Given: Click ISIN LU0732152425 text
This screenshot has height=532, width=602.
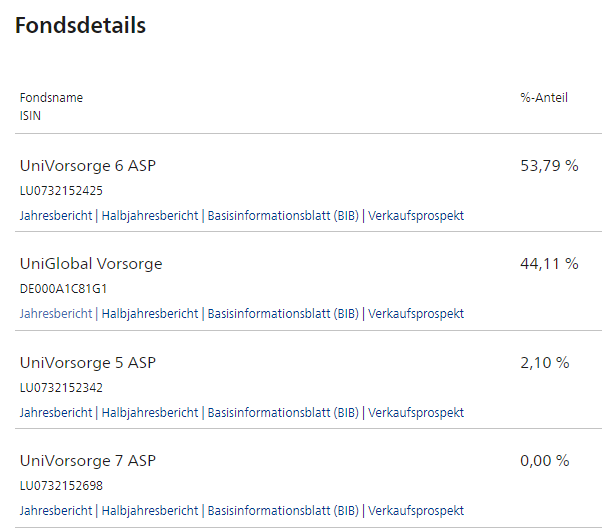Looking at the screenshot, I should [61, 191].
